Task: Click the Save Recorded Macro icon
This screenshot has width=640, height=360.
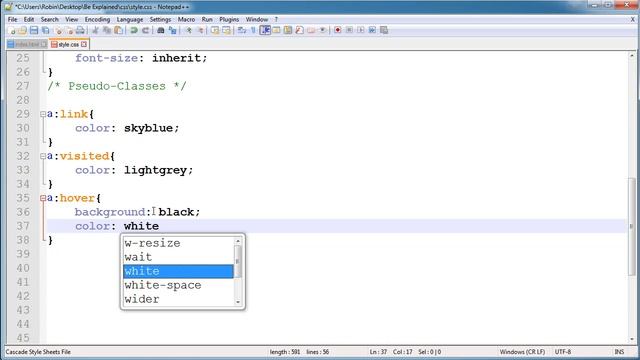Action: point(384,30)
